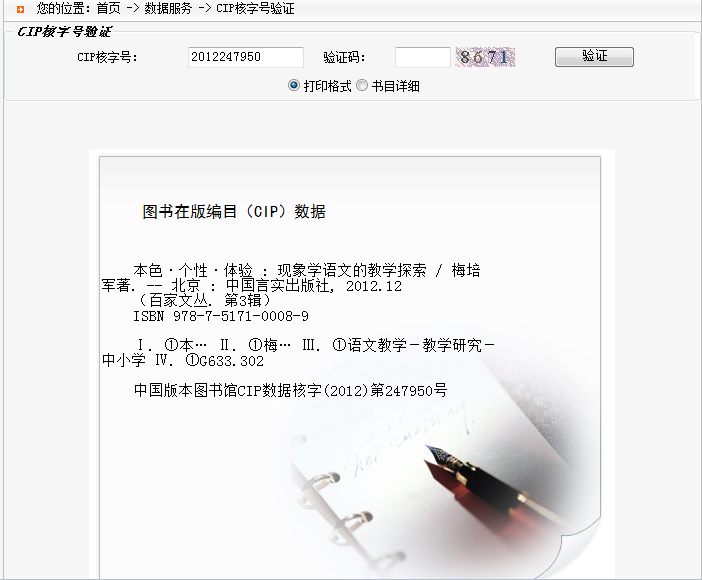
Task: Focus the CIP核字号 input containing 2012247950
Action: (x=246, y=57)
